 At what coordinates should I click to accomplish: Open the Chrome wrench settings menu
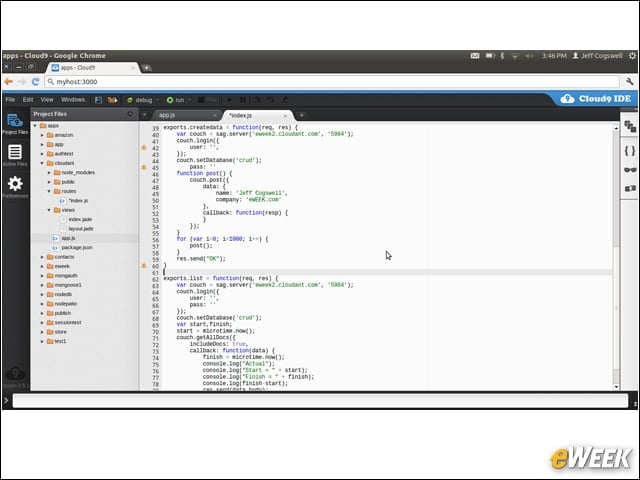click(x=629, y=82)
